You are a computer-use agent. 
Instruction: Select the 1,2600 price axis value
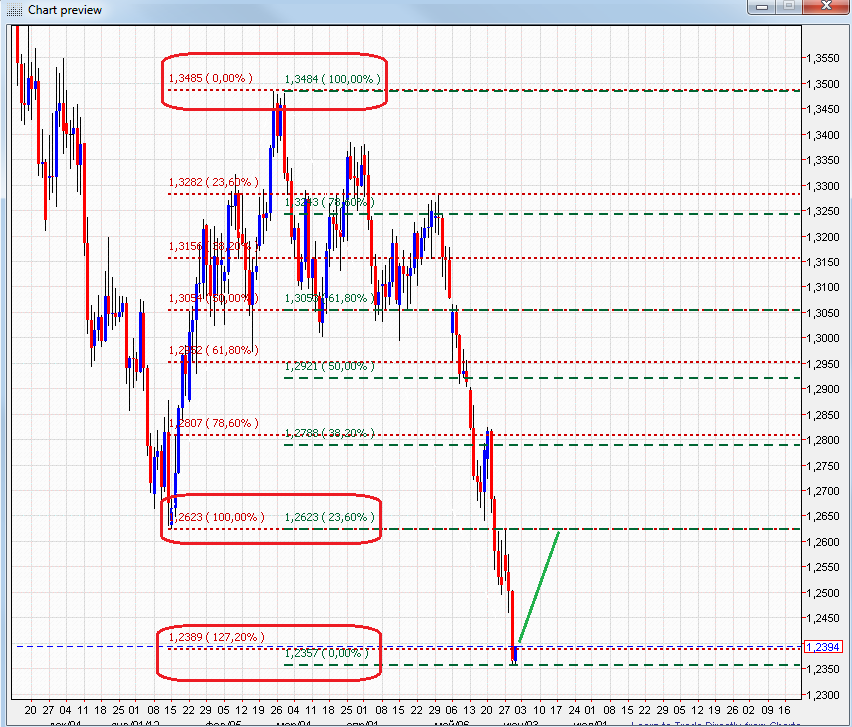[823, 542]
